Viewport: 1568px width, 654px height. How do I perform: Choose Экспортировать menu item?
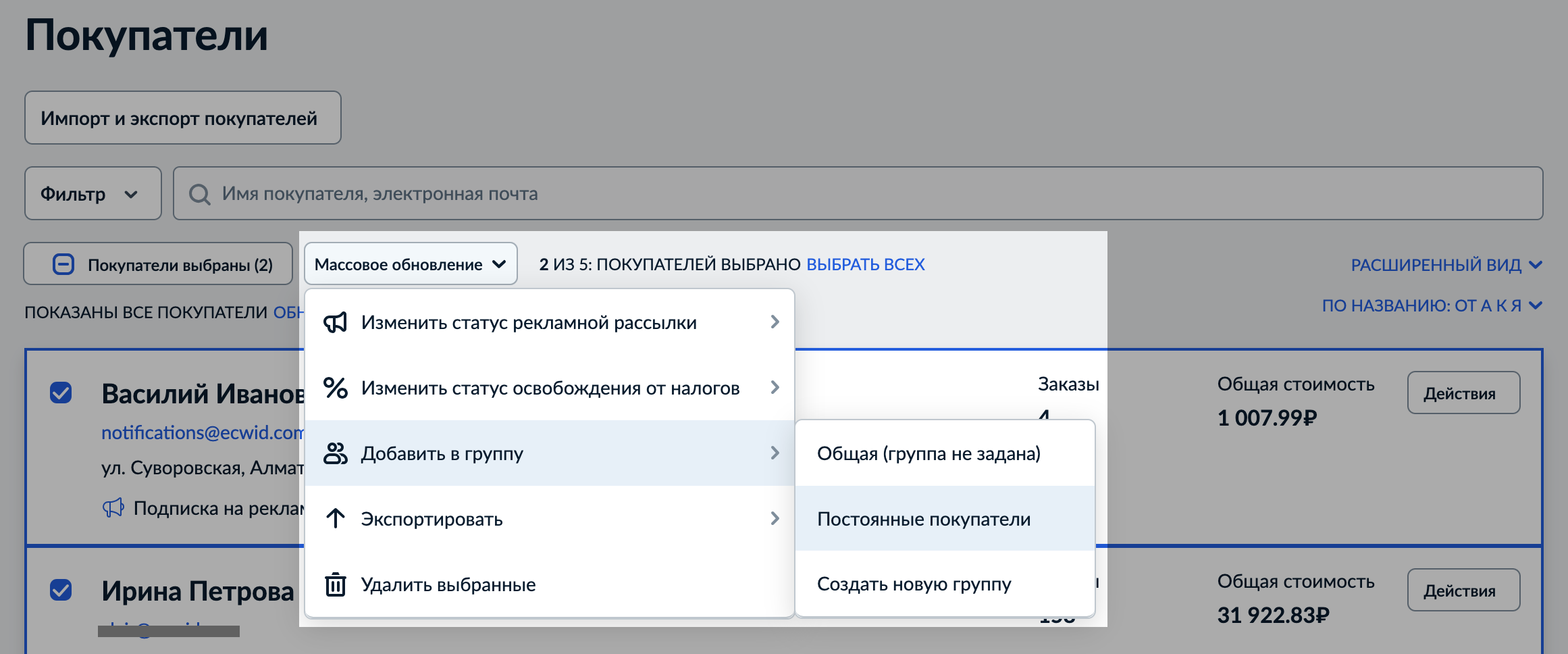[x=550, y=519]
